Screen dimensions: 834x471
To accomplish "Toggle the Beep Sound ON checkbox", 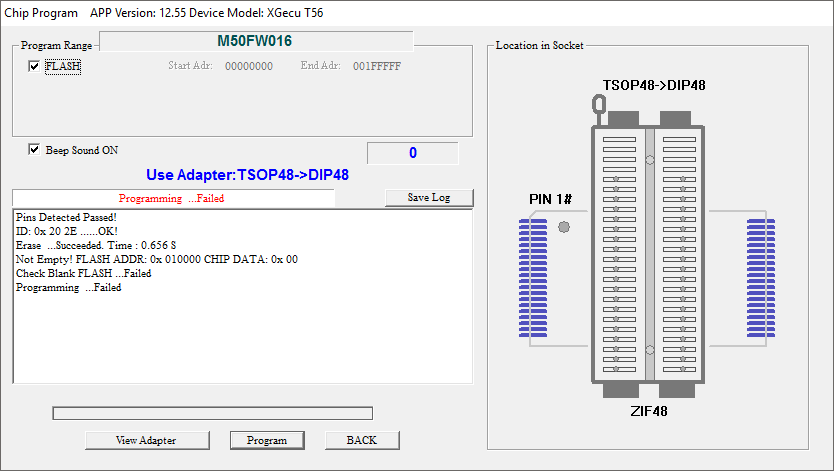I will (35, 150).
